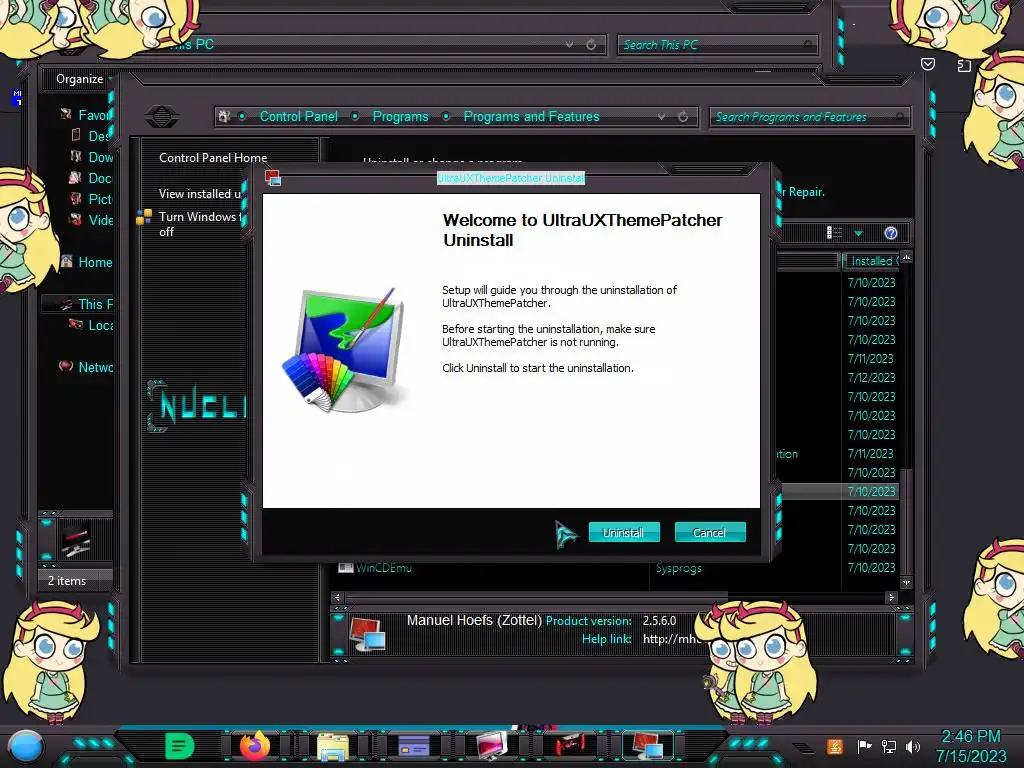Click the Windows features shield icon
Viewport: 1024px width, 768px height.
144,217
